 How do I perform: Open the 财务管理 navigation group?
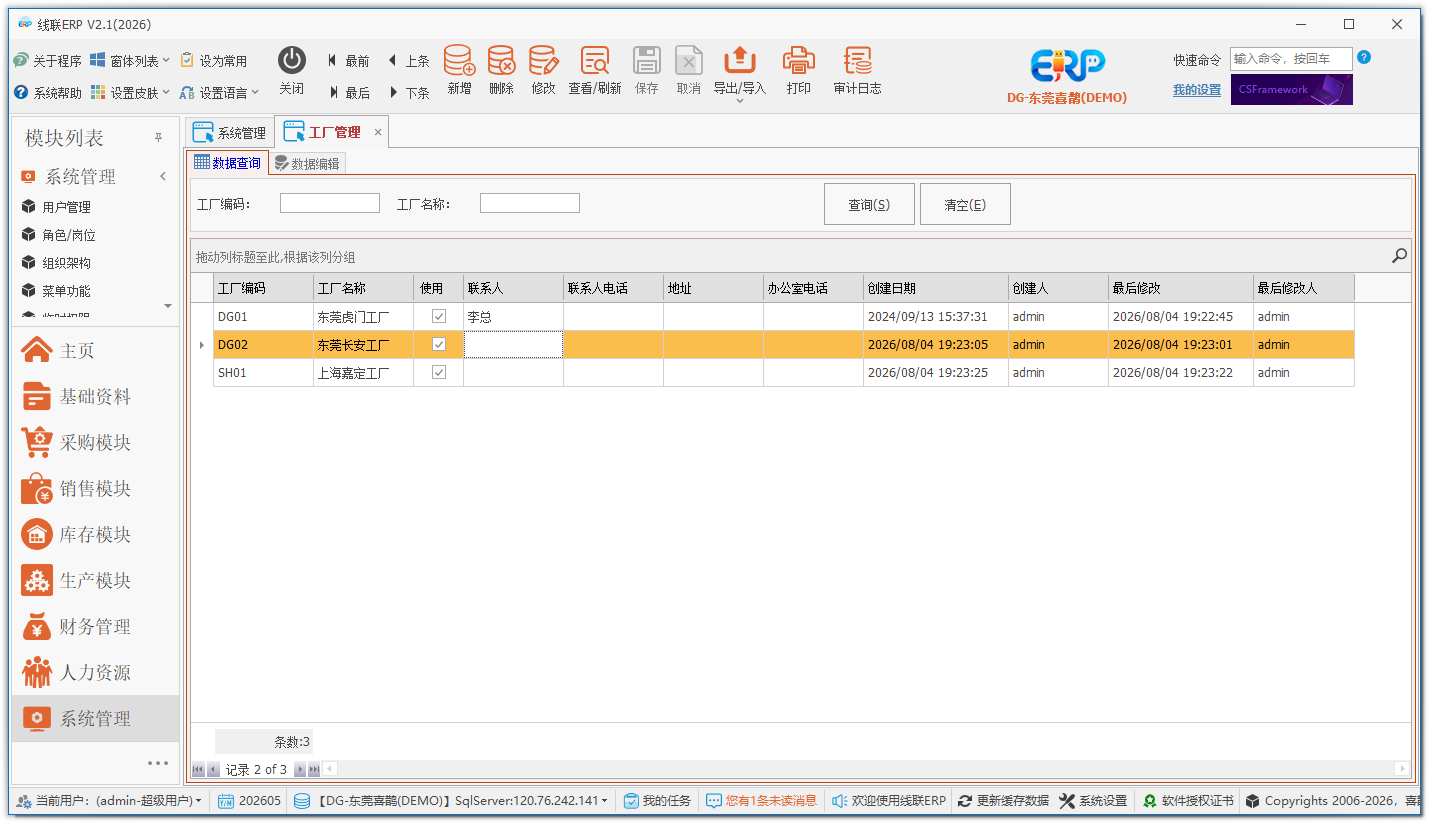coord(95,627)
